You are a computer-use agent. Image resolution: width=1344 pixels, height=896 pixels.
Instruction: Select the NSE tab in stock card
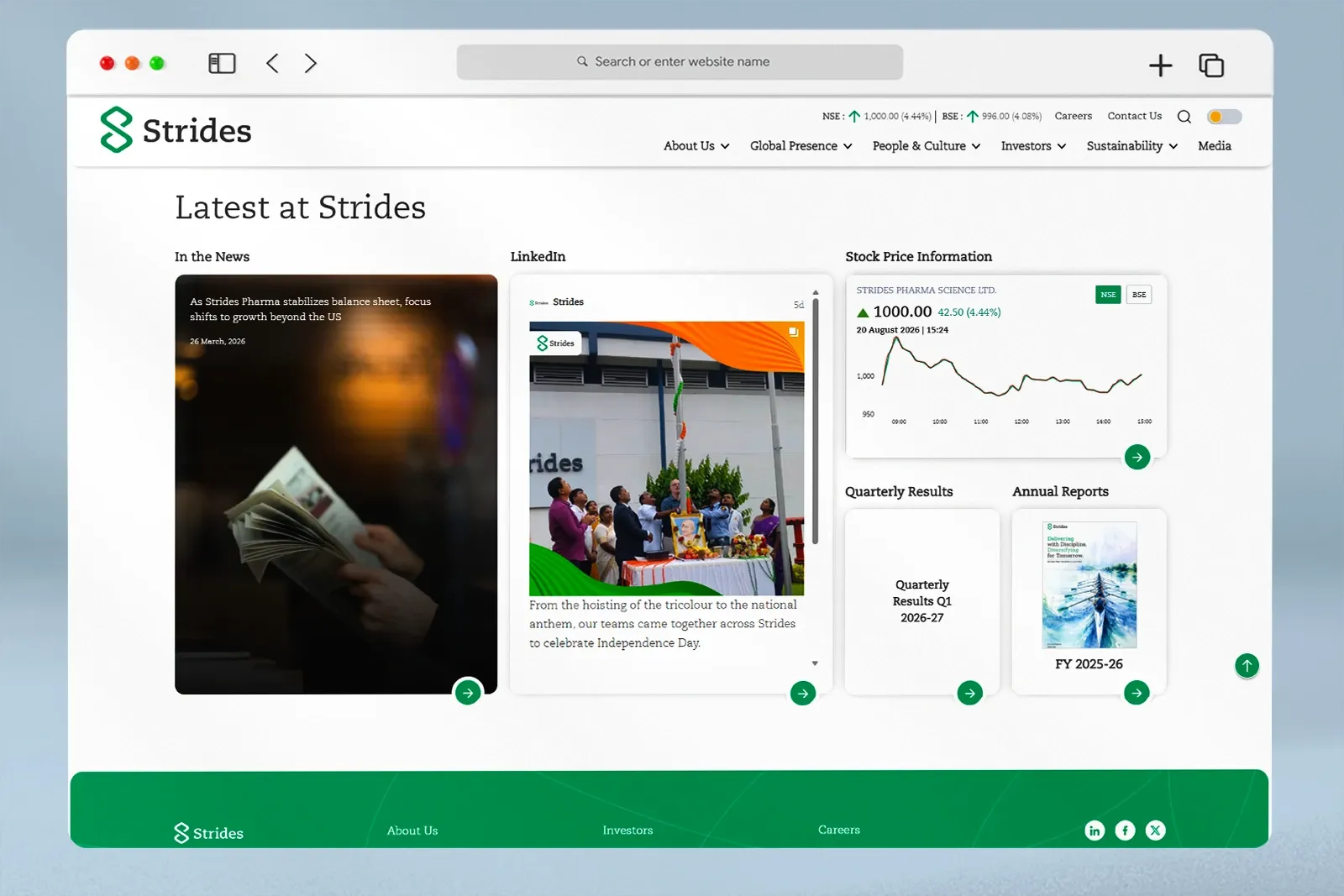pos(1108,295)
